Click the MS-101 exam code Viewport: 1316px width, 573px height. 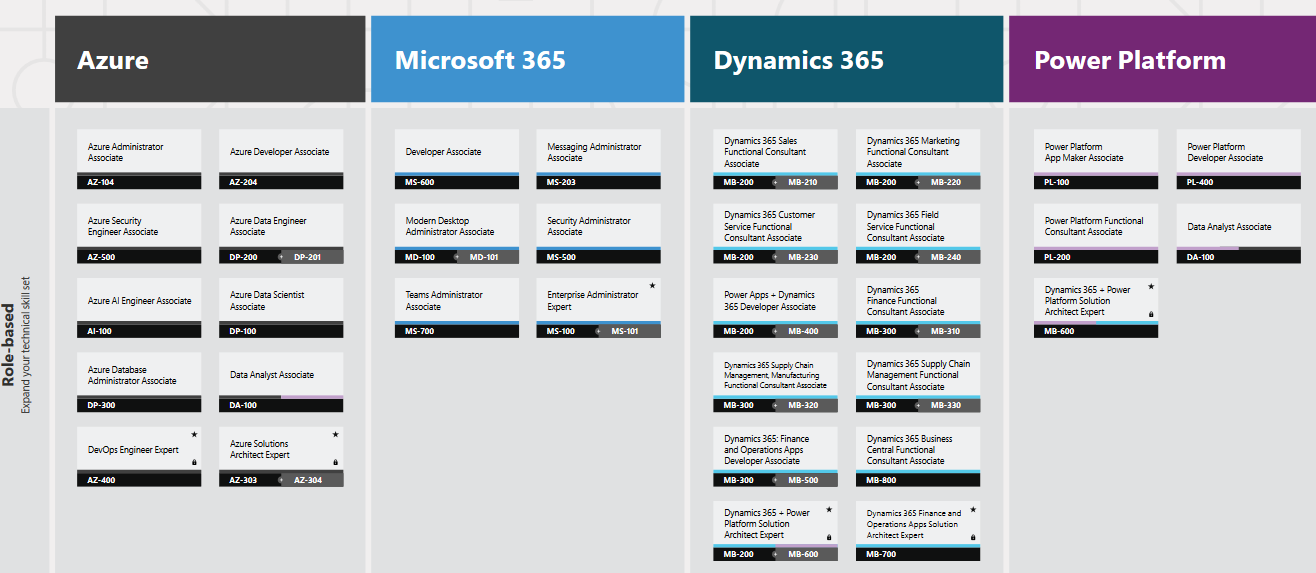point(625,331)
